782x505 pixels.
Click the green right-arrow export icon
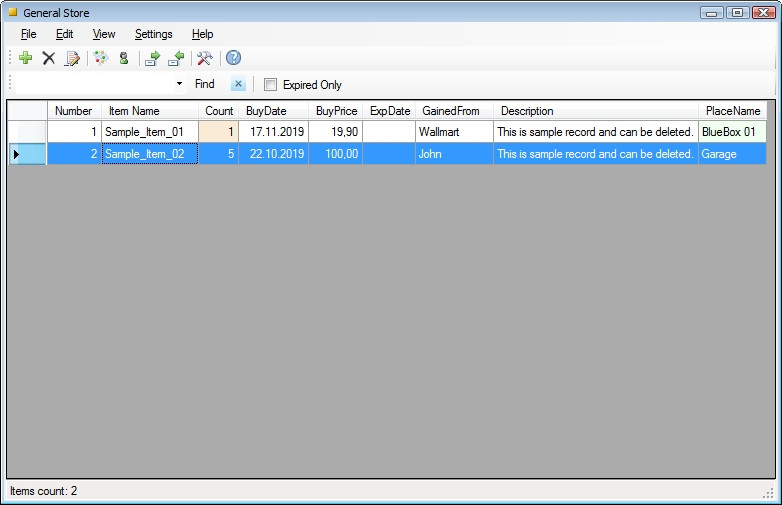coord(152,58)
